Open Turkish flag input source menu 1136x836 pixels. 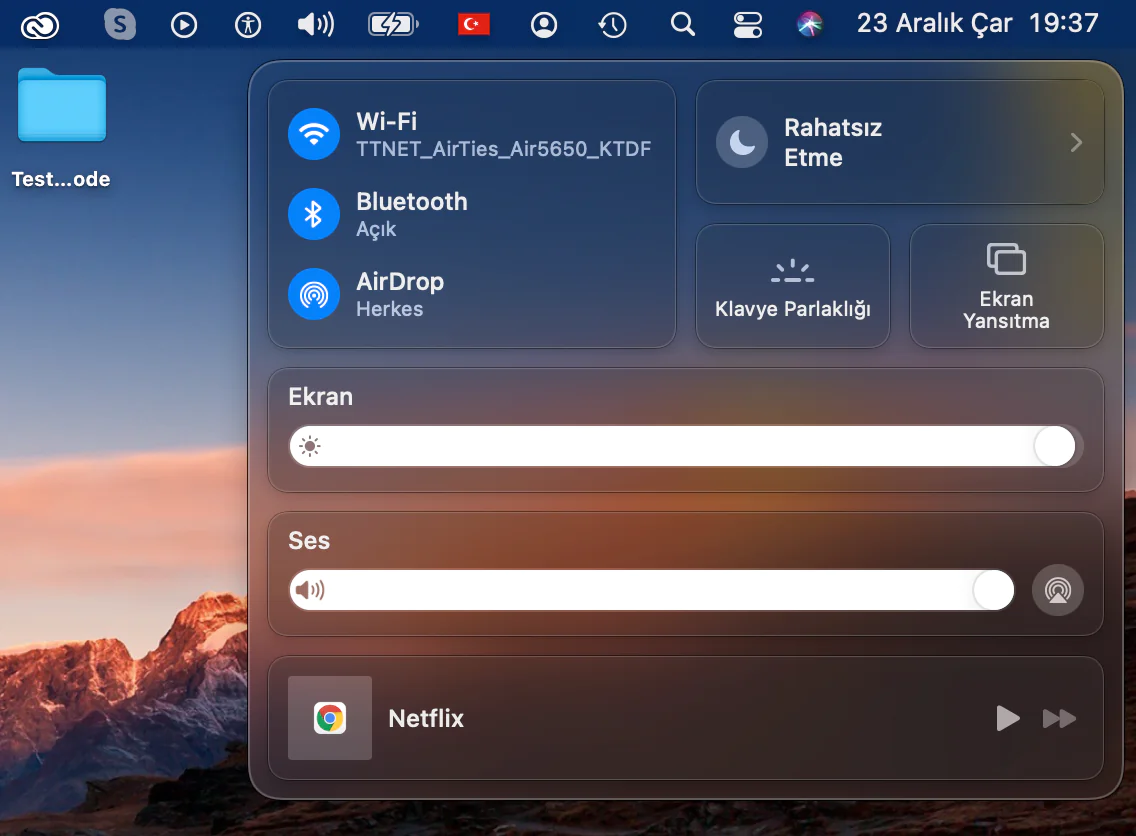[x=474, y=24]
